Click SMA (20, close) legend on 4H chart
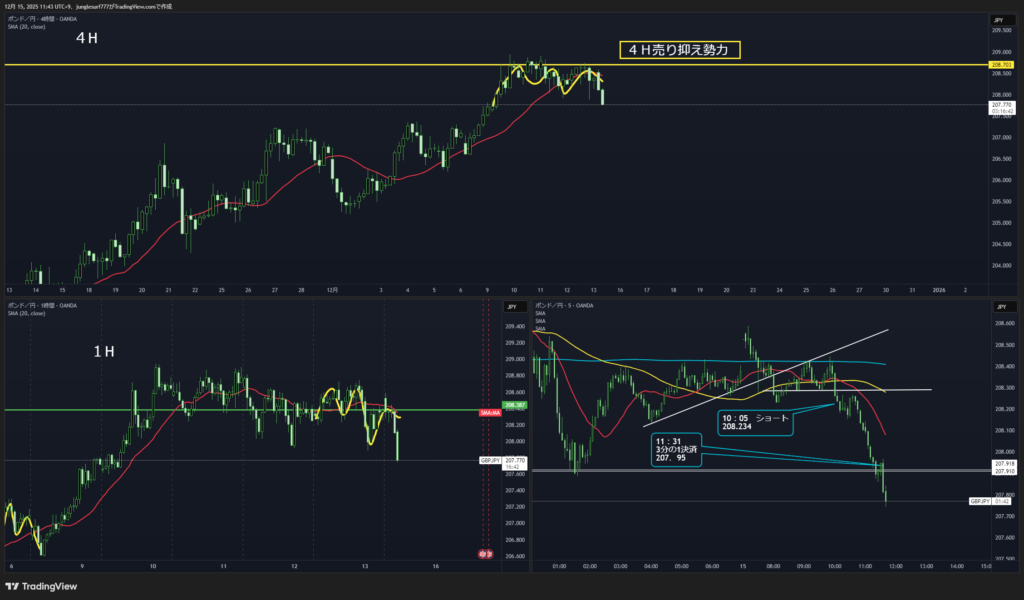Image resolution: width=1024 pixels, height=600 pixels. click(x=27, y=26)
